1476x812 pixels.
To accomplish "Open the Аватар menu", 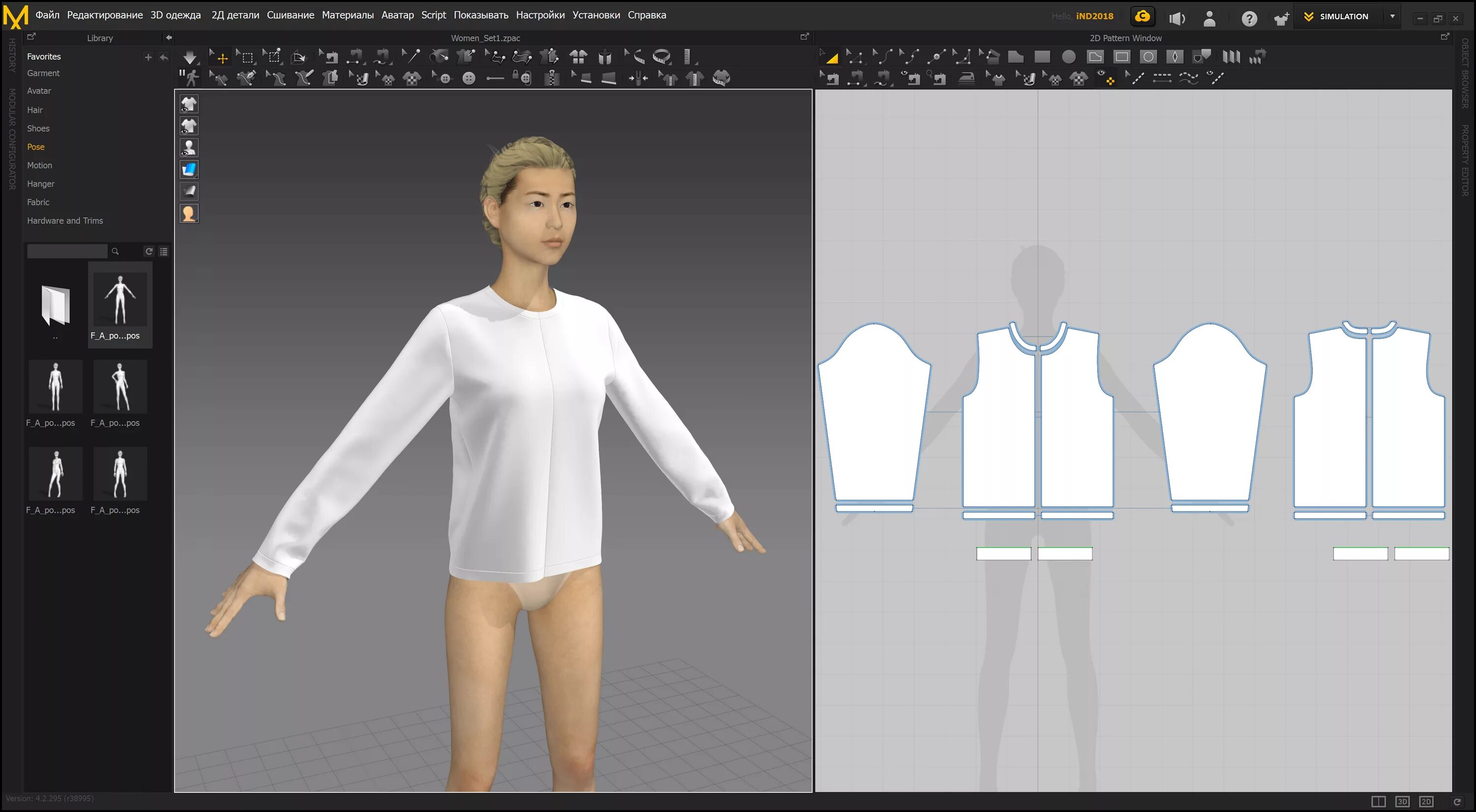I will 397,15.
